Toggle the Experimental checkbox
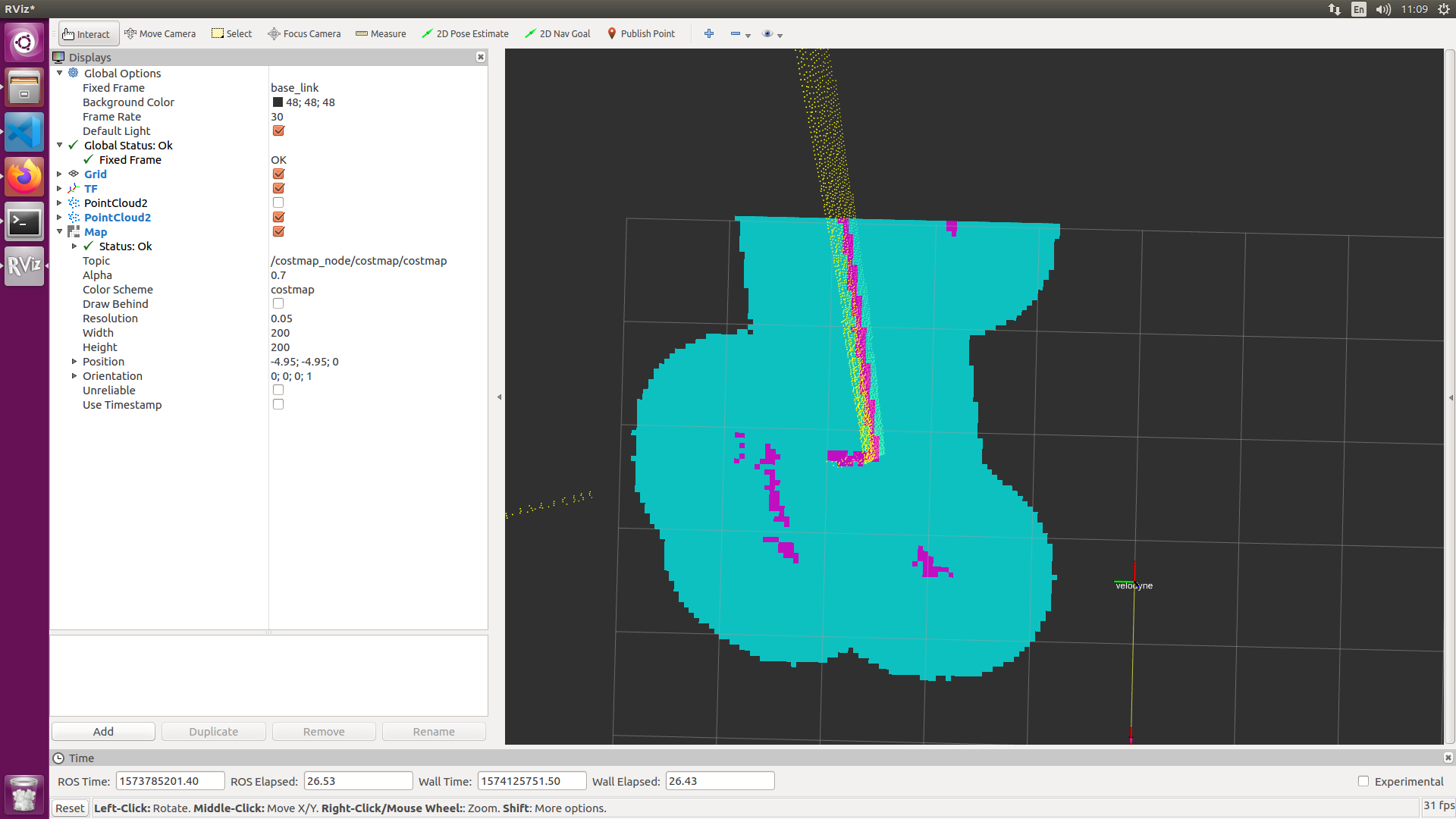 (1363, 781)
